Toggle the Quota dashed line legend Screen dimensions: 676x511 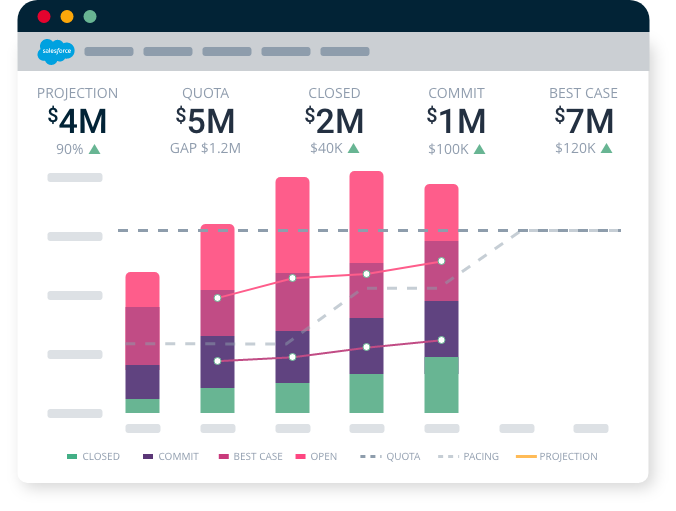point(390,457)
